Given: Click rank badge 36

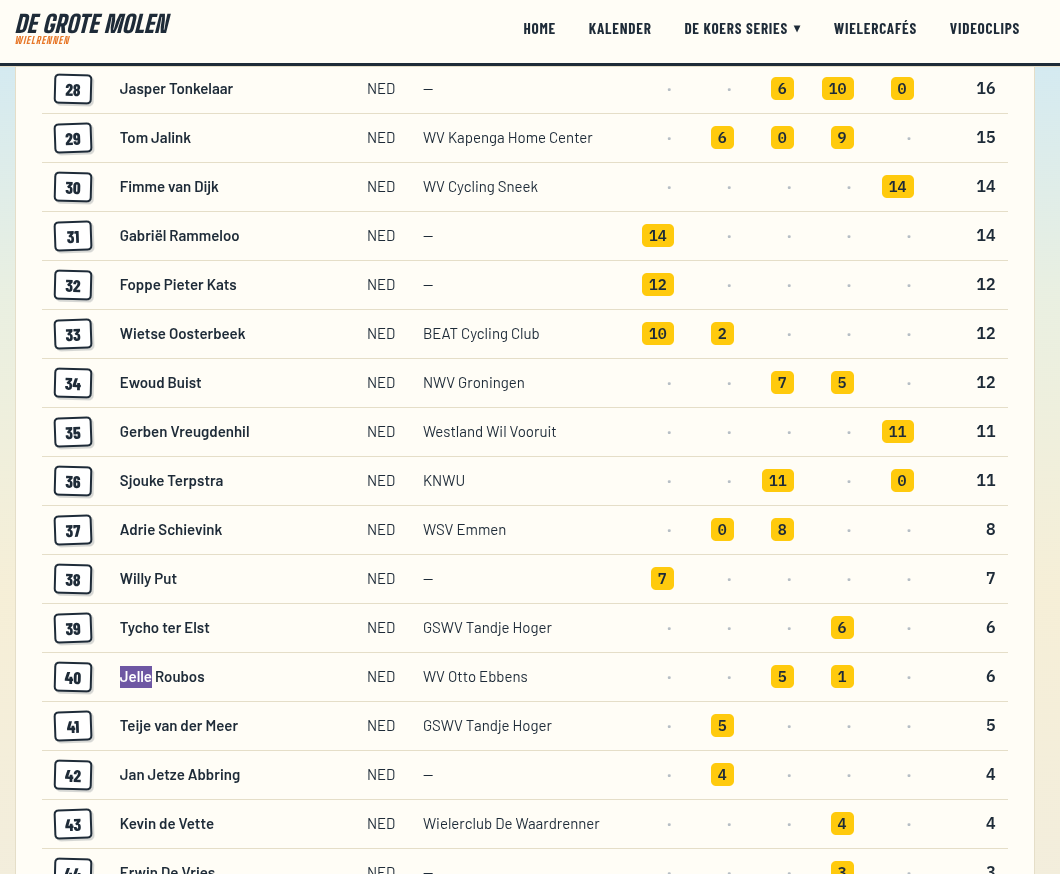Looking at the screenshot, I should point(73,481).
